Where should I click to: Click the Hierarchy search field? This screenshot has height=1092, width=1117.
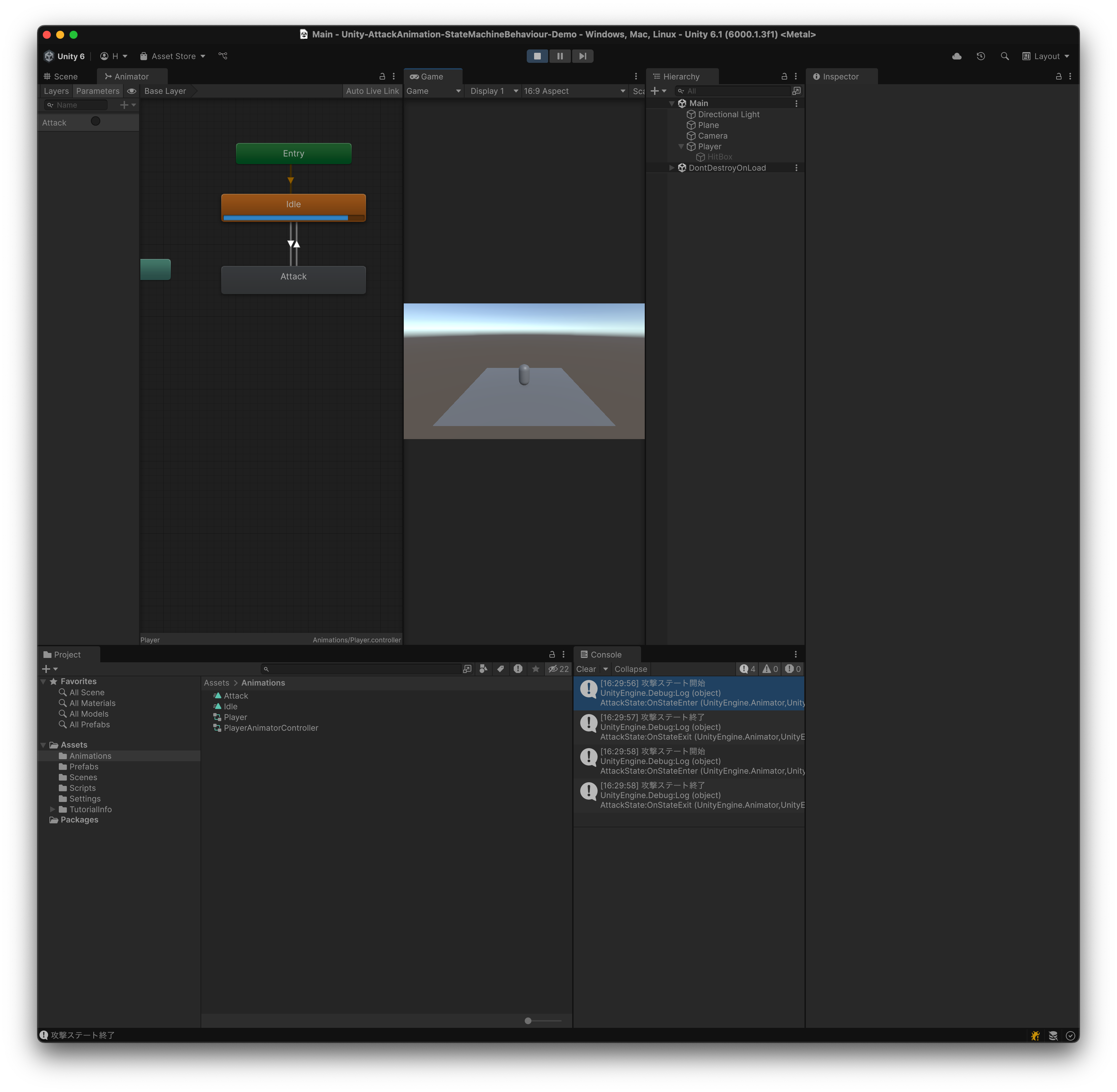point(733,91)
